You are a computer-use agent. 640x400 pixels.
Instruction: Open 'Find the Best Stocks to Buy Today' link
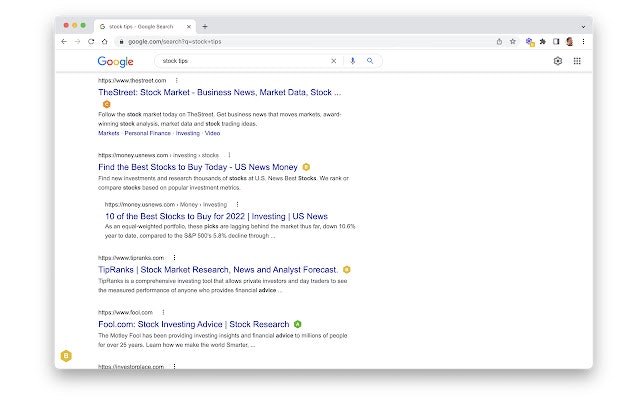pyautogui.click(x=198, y=167)
